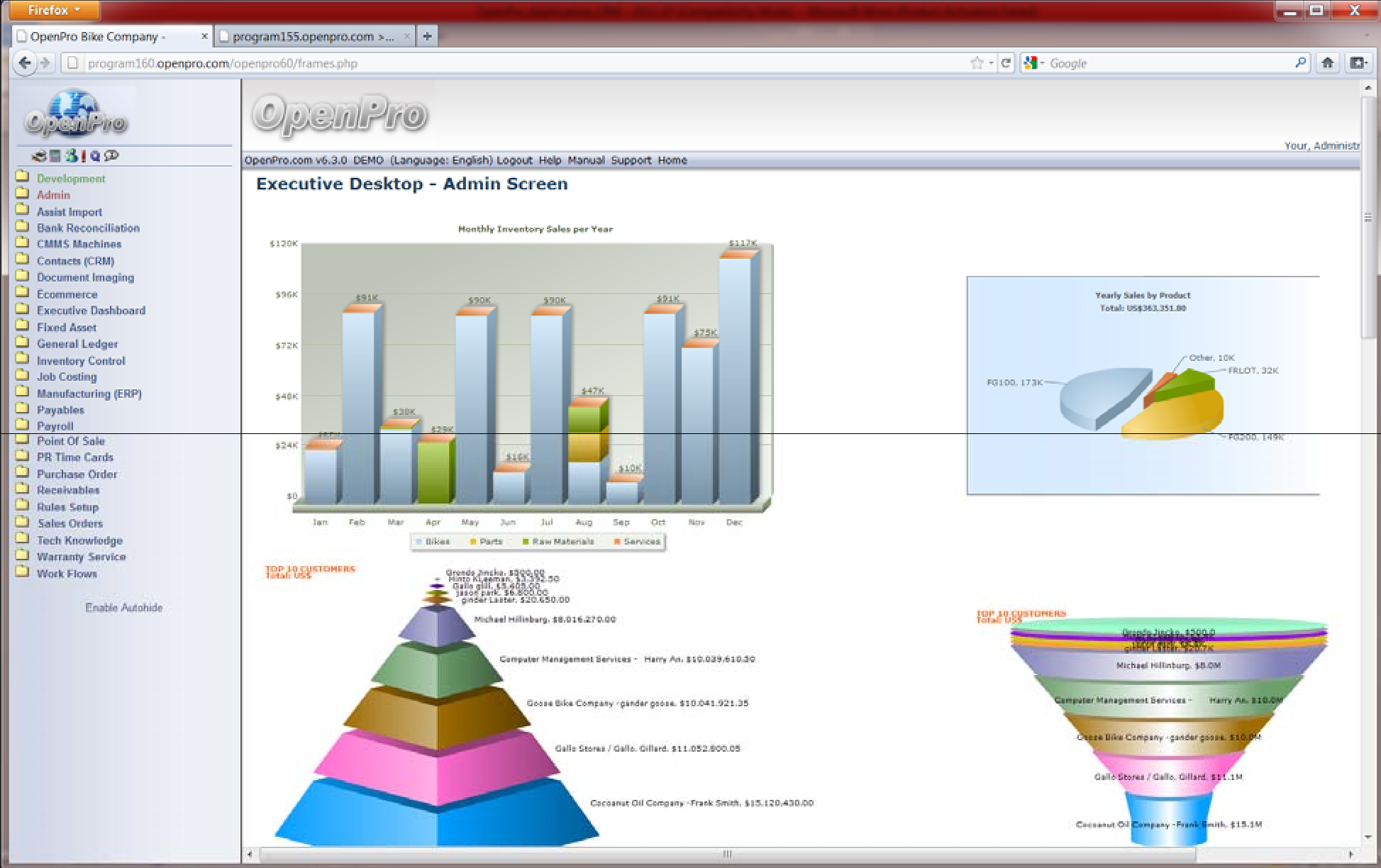
Task: Click Manual in the top menu
Action: click(x=586, y=160)
